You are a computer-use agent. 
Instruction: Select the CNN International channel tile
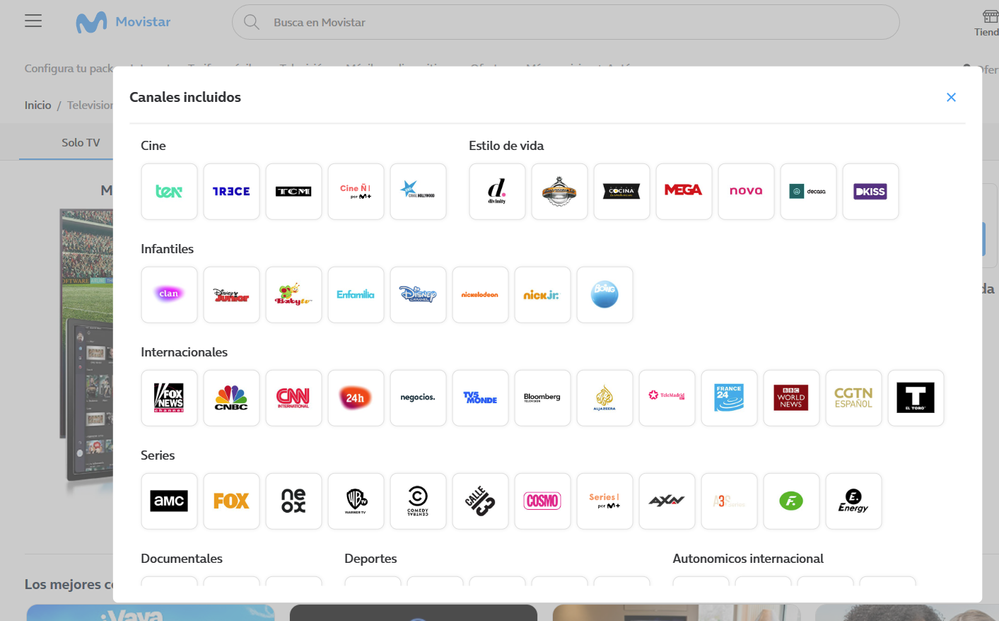pos(293,398)
